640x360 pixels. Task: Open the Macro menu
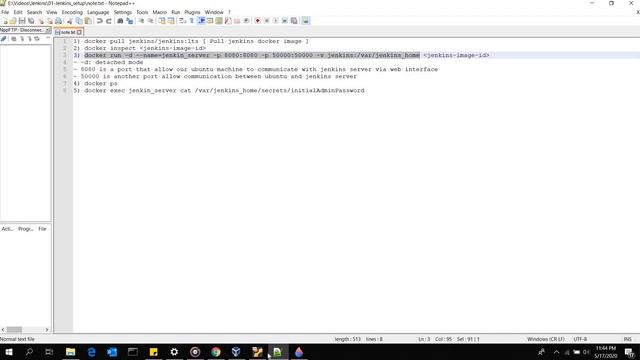coord(160,12)
